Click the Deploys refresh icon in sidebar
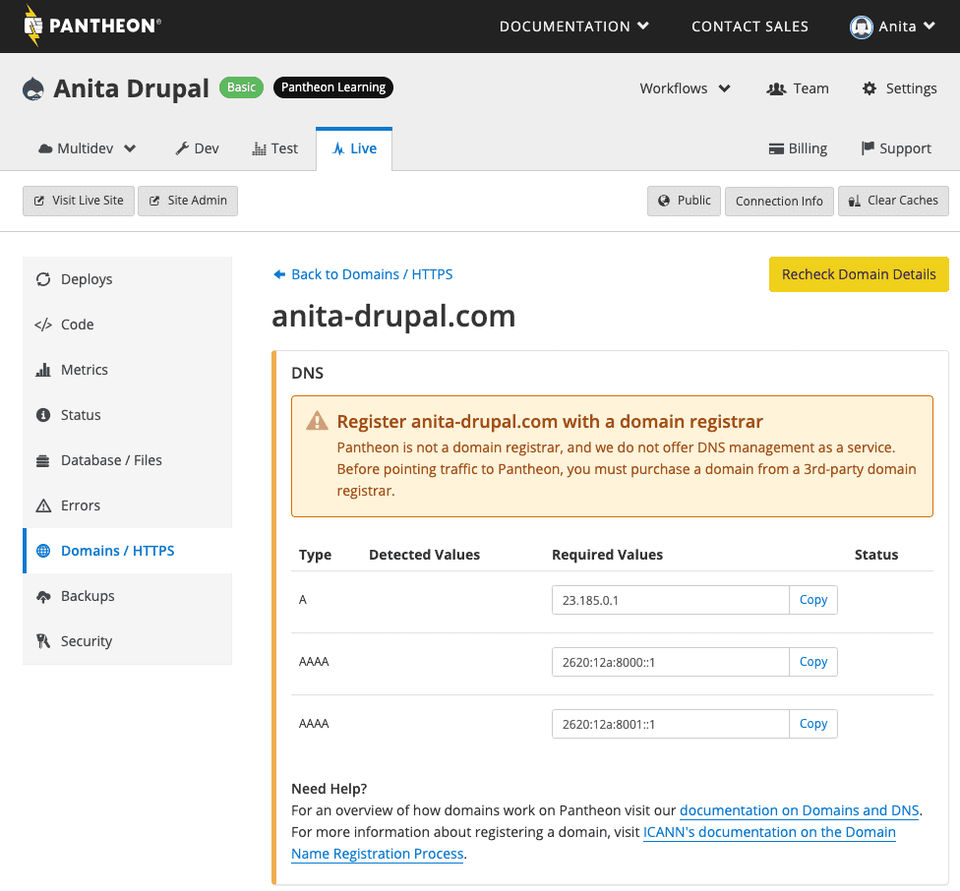960x891 pixels. click(43, 279)
